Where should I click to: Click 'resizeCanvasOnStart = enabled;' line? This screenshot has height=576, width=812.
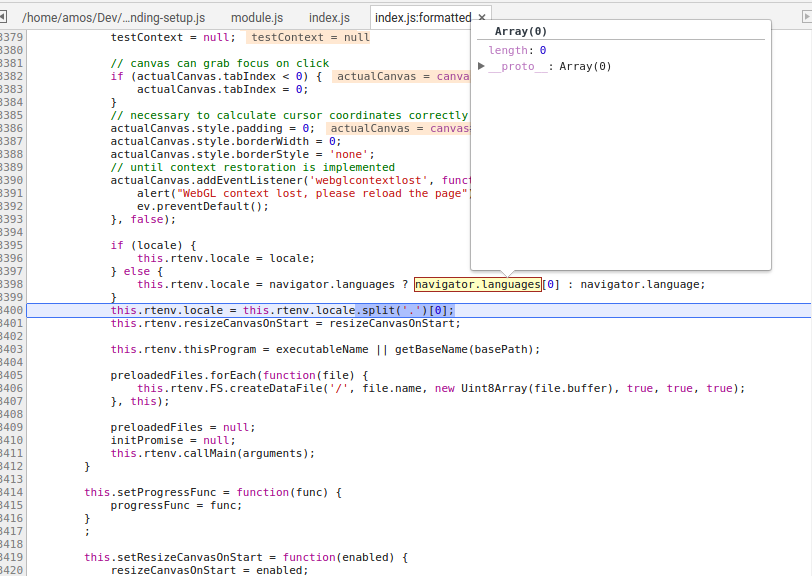click(x=209, y=570)
